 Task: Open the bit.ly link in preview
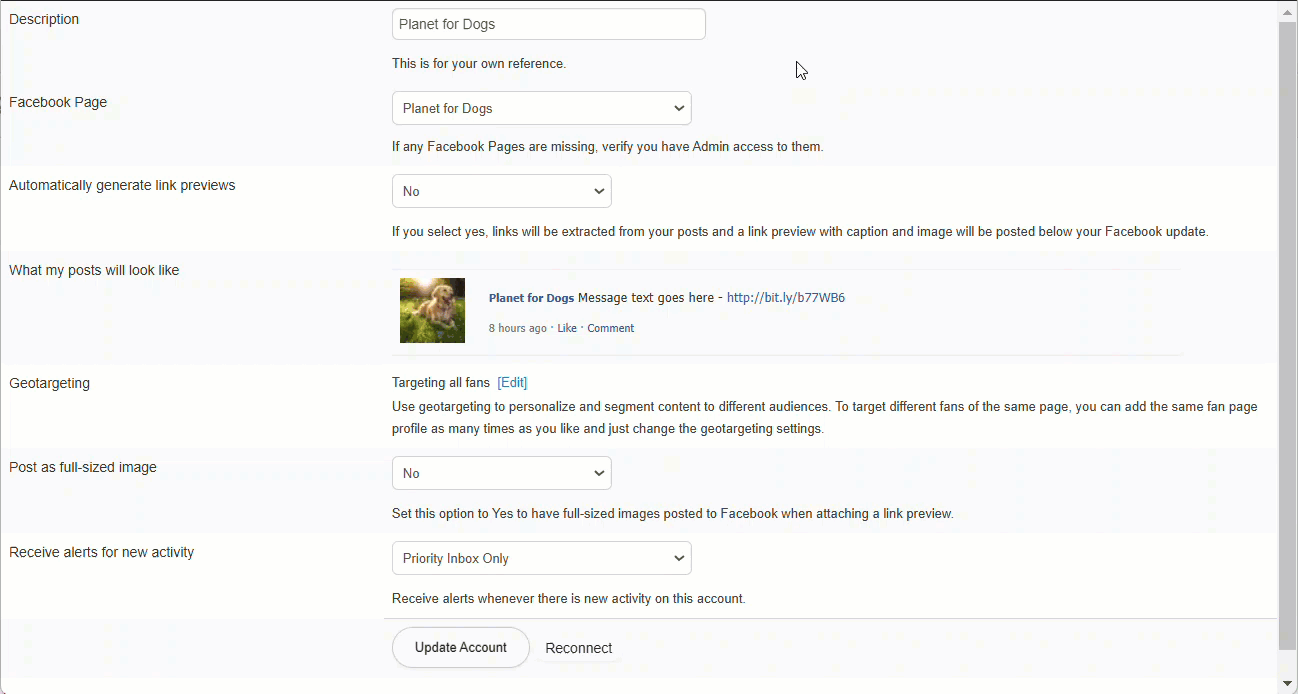pos(786,297)
